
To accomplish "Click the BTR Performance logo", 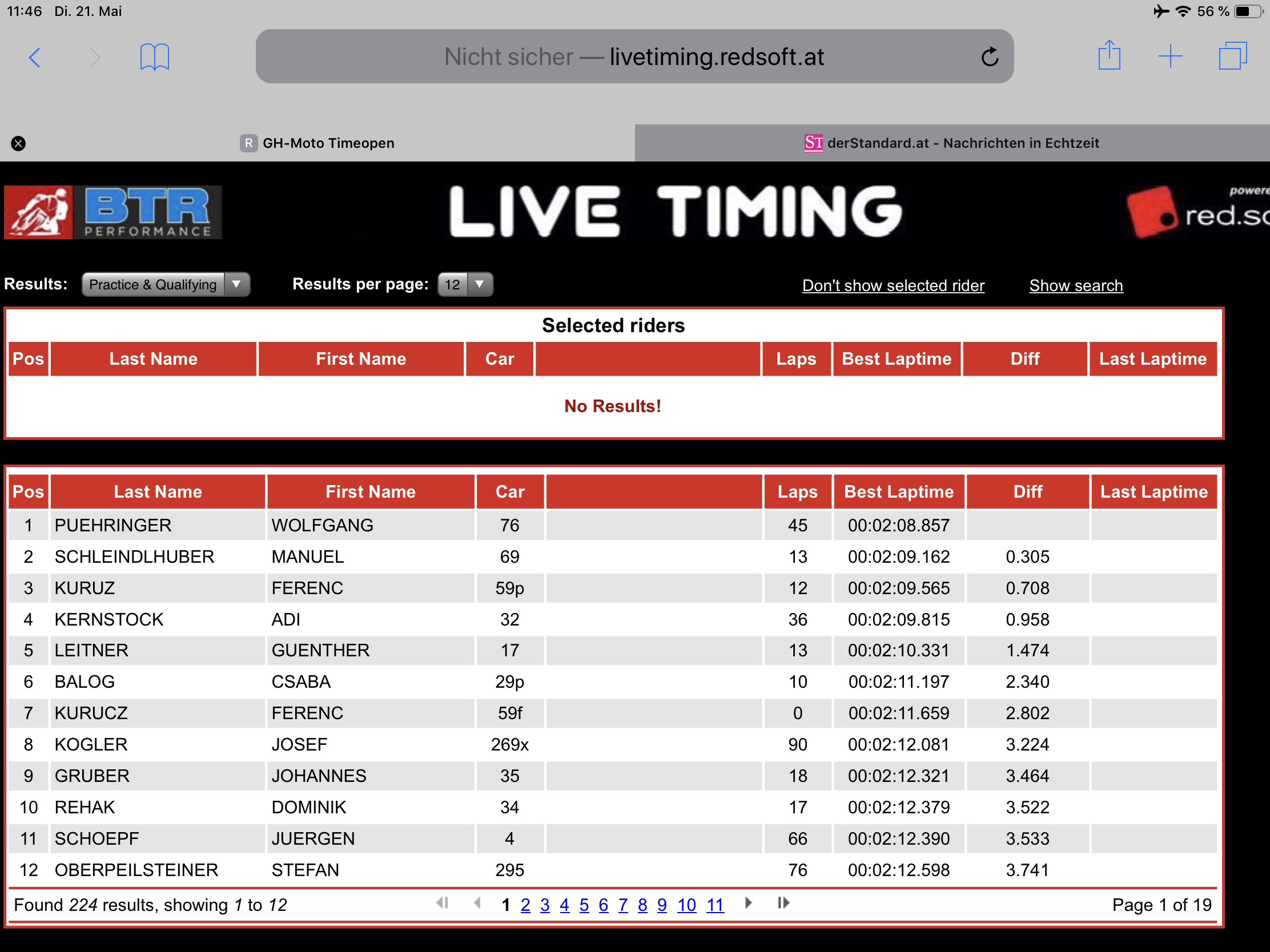I will coord(113,212).
